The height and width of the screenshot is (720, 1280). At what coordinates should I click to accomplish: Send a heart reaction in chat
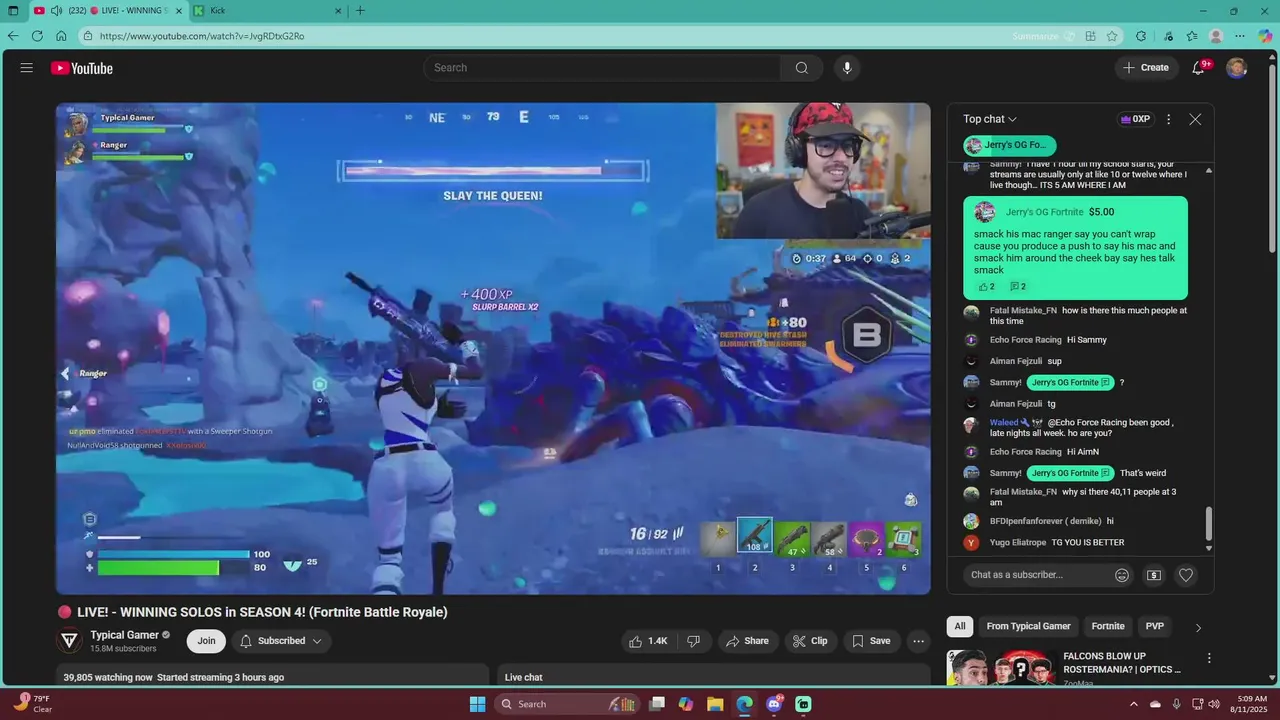coord(1186,575)
